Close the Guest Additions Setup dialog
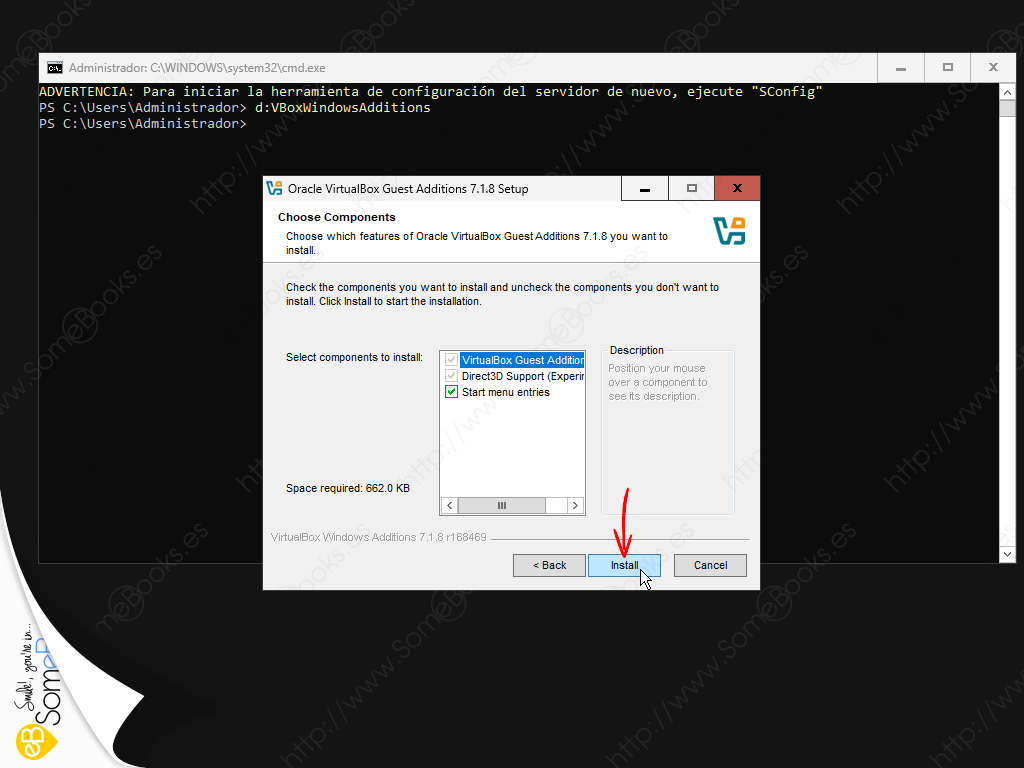The width and height of the screenshot is (1024, 768). click(737, 188)
